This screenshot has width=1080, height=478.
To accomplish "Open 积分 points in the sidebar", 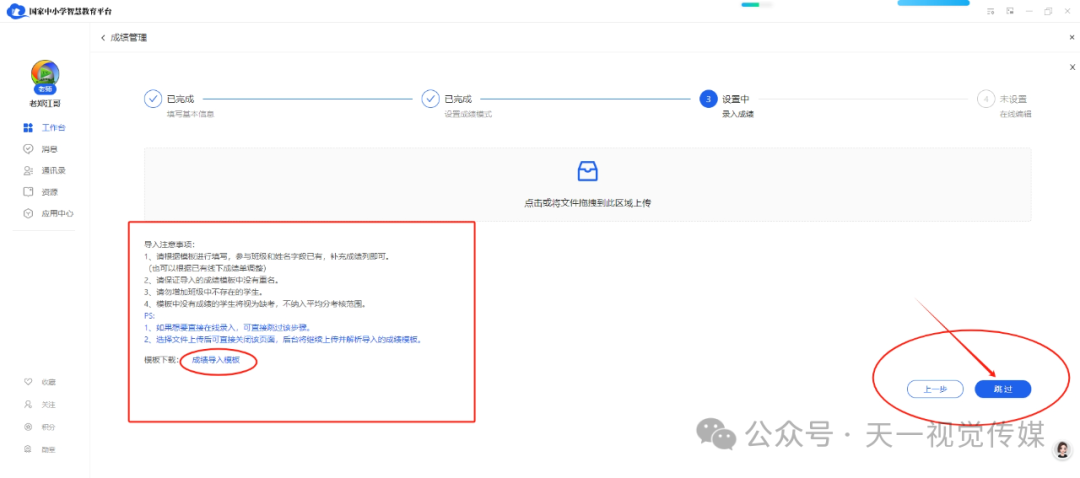I will (40, 427).
